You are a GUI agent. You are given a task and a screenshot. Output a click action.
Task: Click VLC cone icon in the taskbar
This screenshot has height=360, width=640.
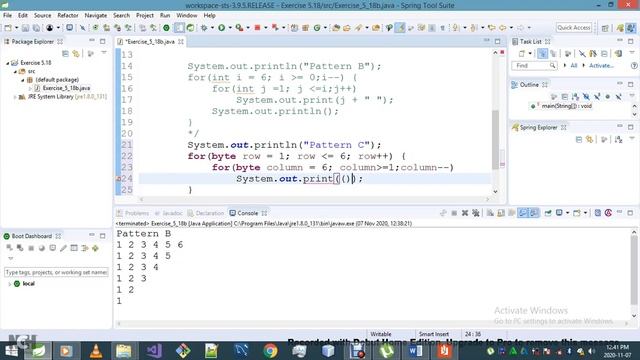coord(96,351)
